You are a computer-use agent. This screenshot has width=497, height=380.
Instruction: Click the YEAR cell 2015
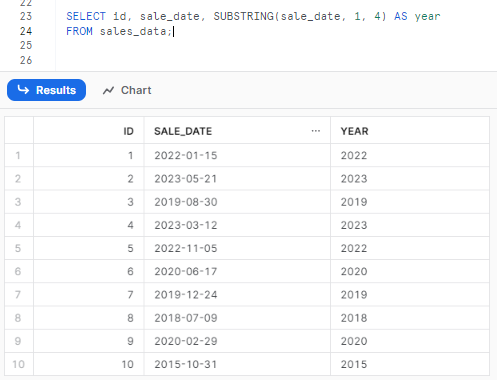point(410,364)
